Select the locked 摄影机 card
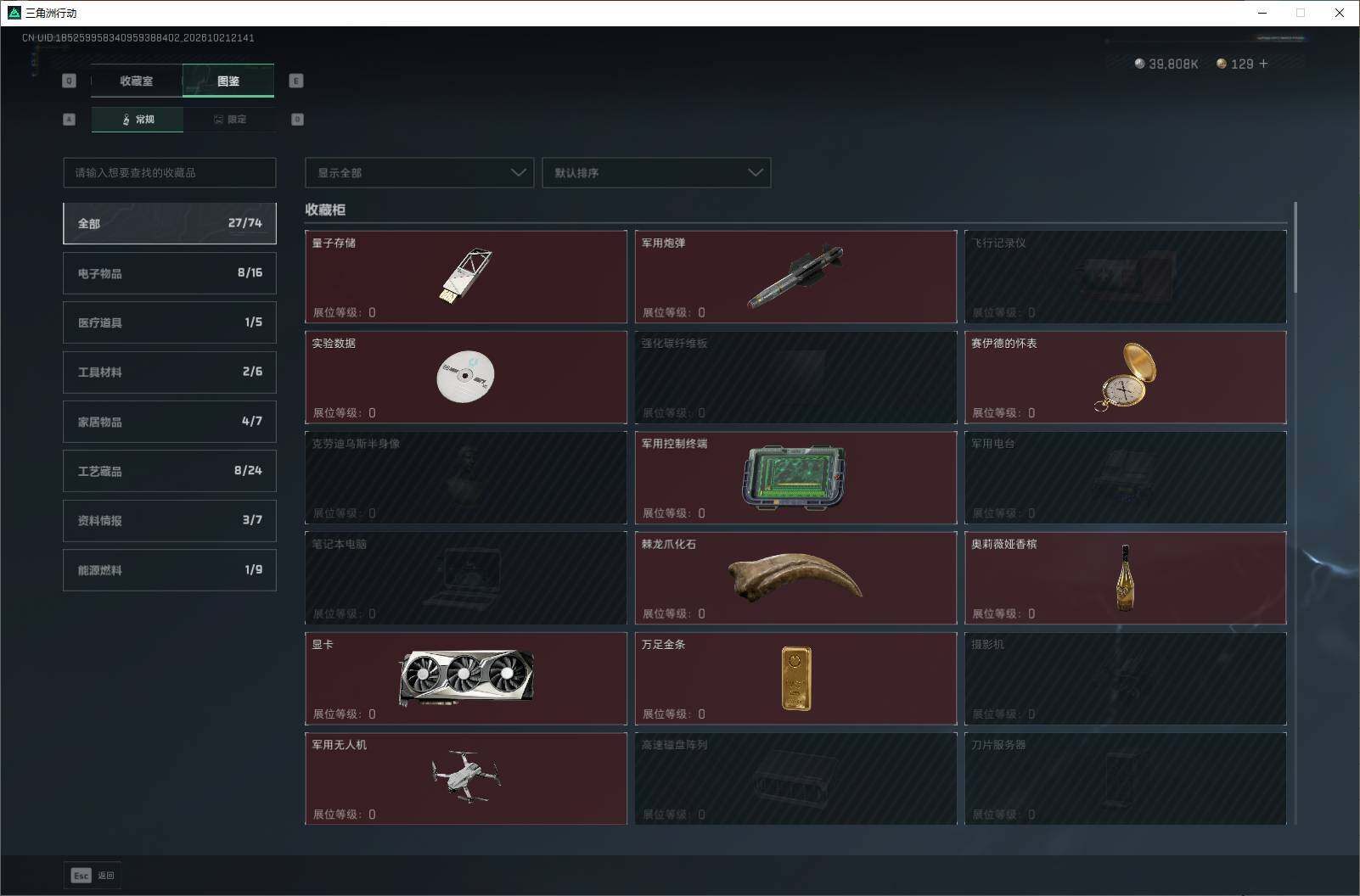Image resolution: width=1360 pixels, height=896 pixels. [1126, 678]
